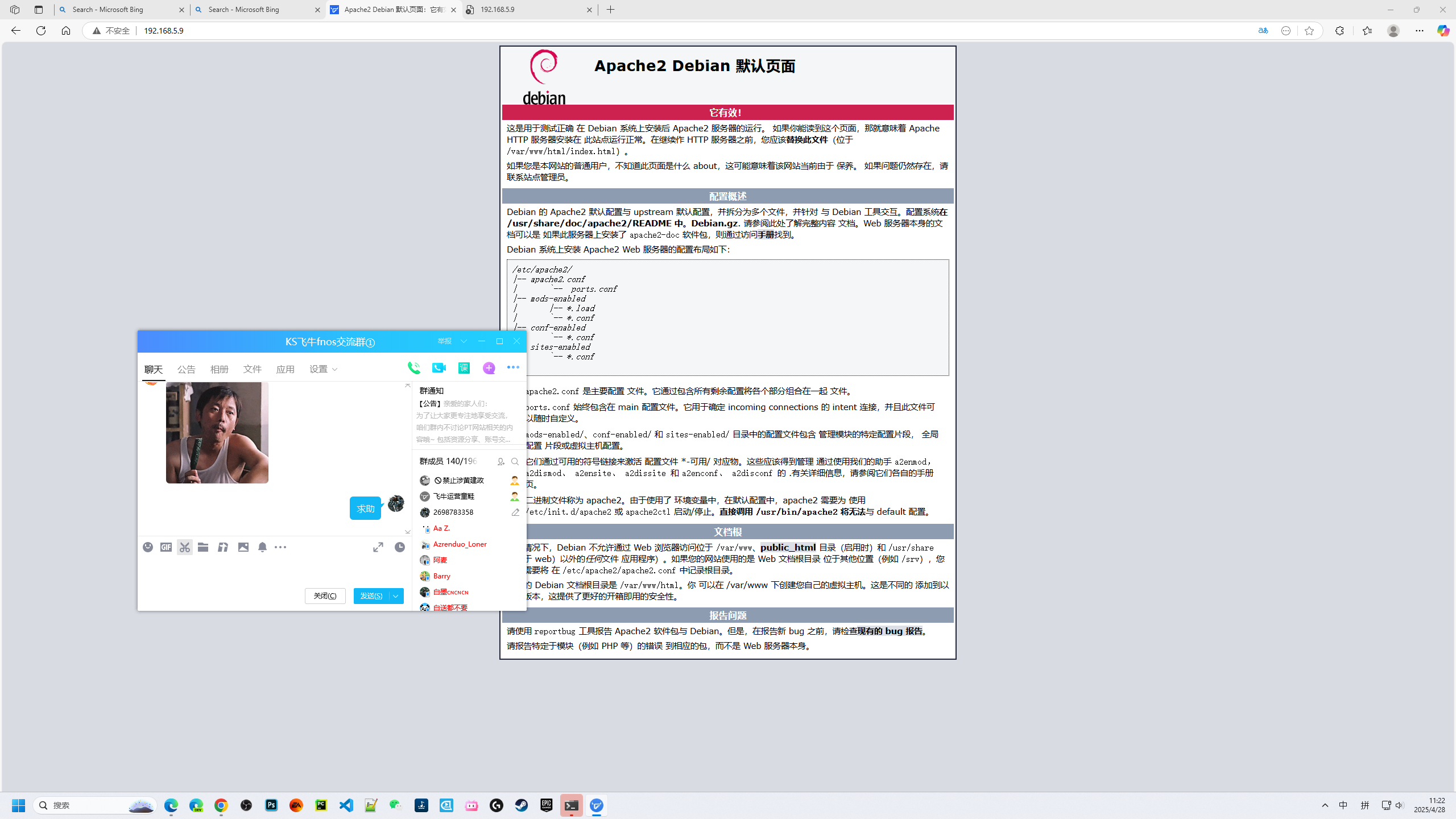Screen dimensions: 1456x819
Task: Open Windows Start menu
Action: [18, 805]
